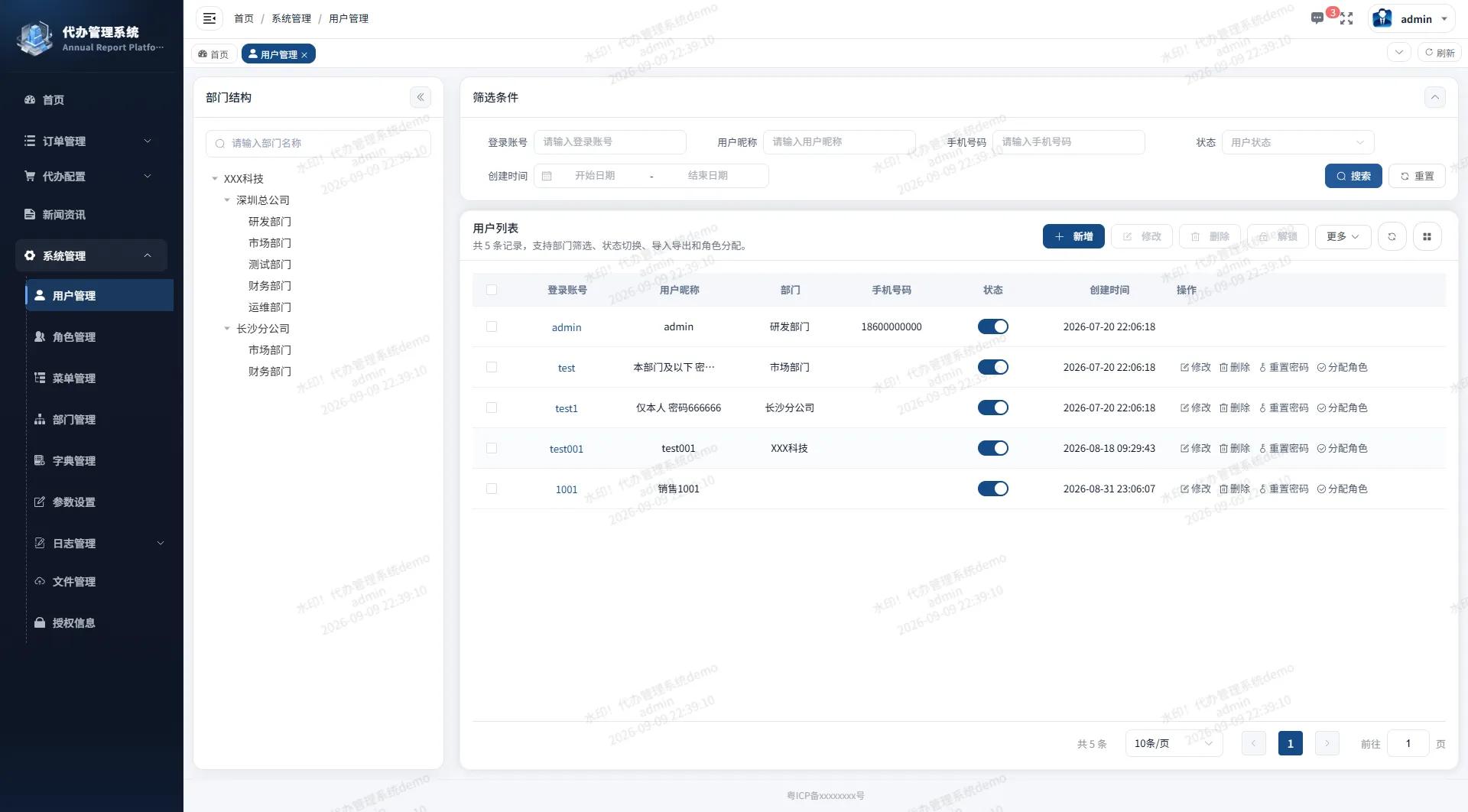Viewport: 1468px width, 812px height.
Task: Refresh the user list table
Action: [1392, 237]
